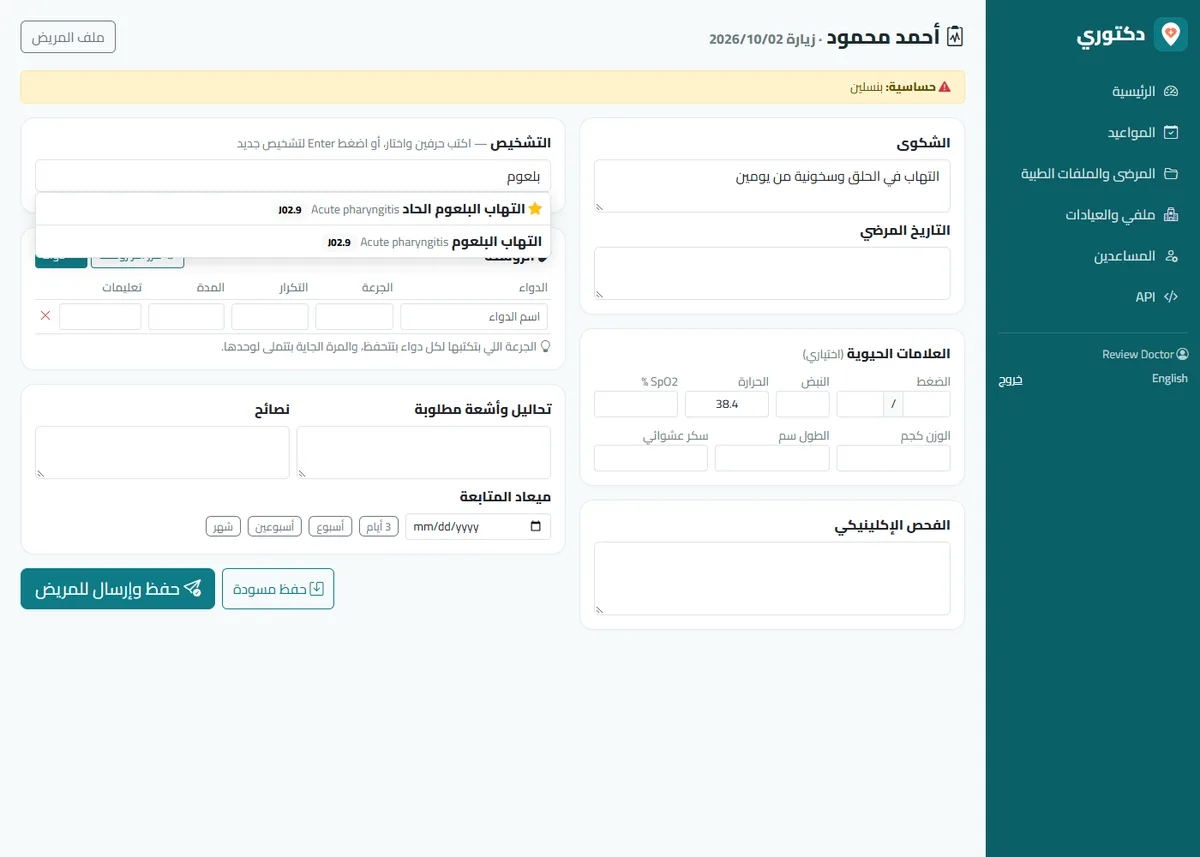
Task: Click the starred favorite icon on التهاب البلعوم الحاد
Action: [535, 209]
